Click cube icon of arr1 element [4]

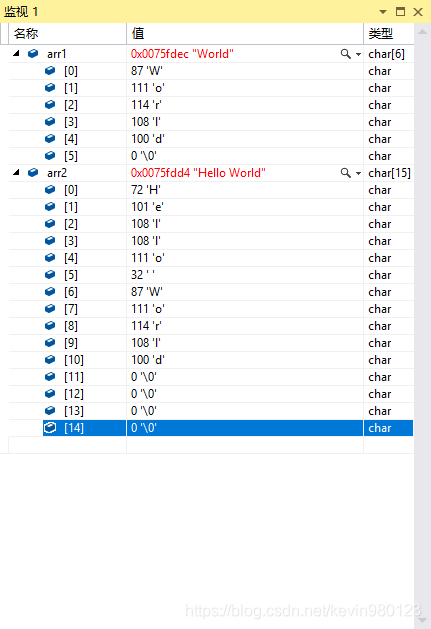tap(50, 138)
